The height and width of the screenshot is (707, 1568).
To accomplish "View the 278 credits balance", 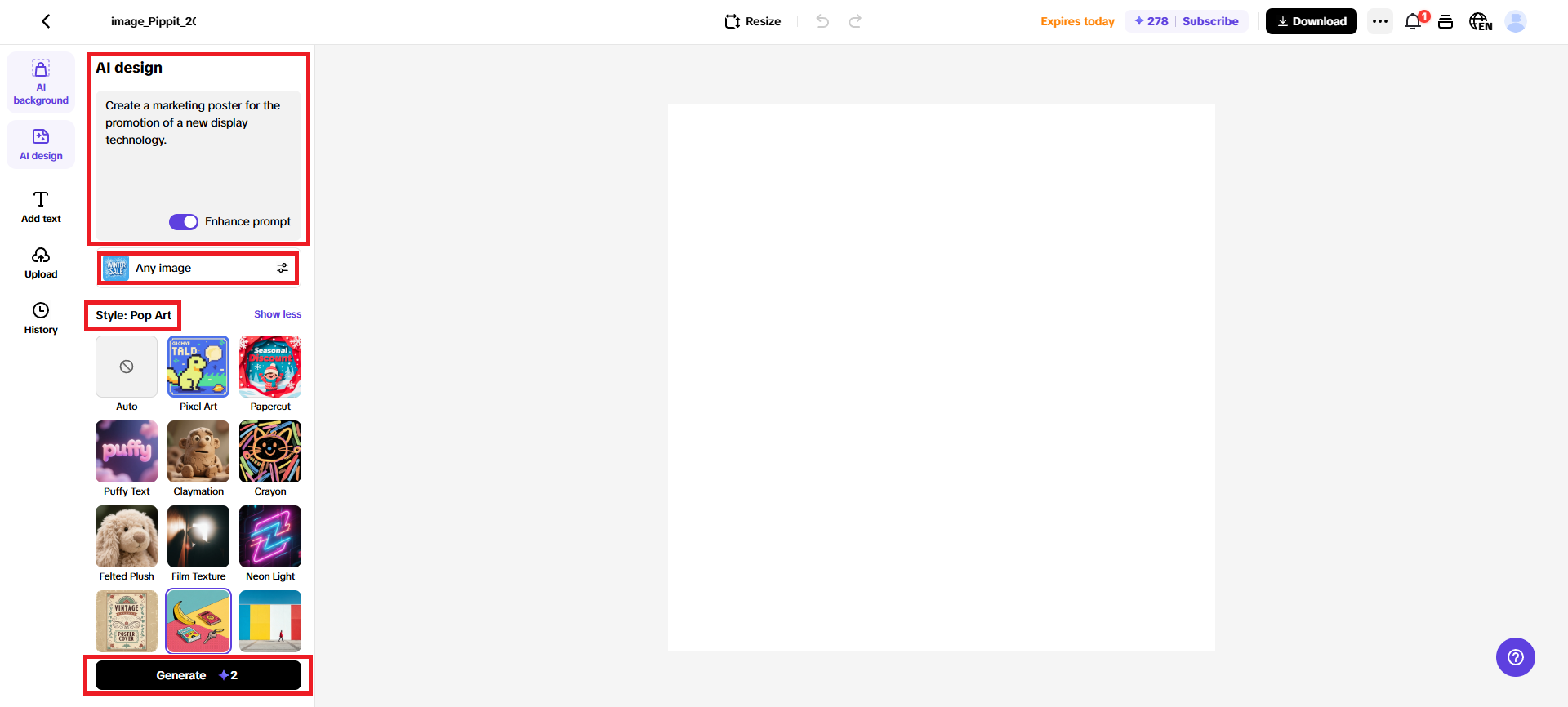I will [x=1151, y=21].
